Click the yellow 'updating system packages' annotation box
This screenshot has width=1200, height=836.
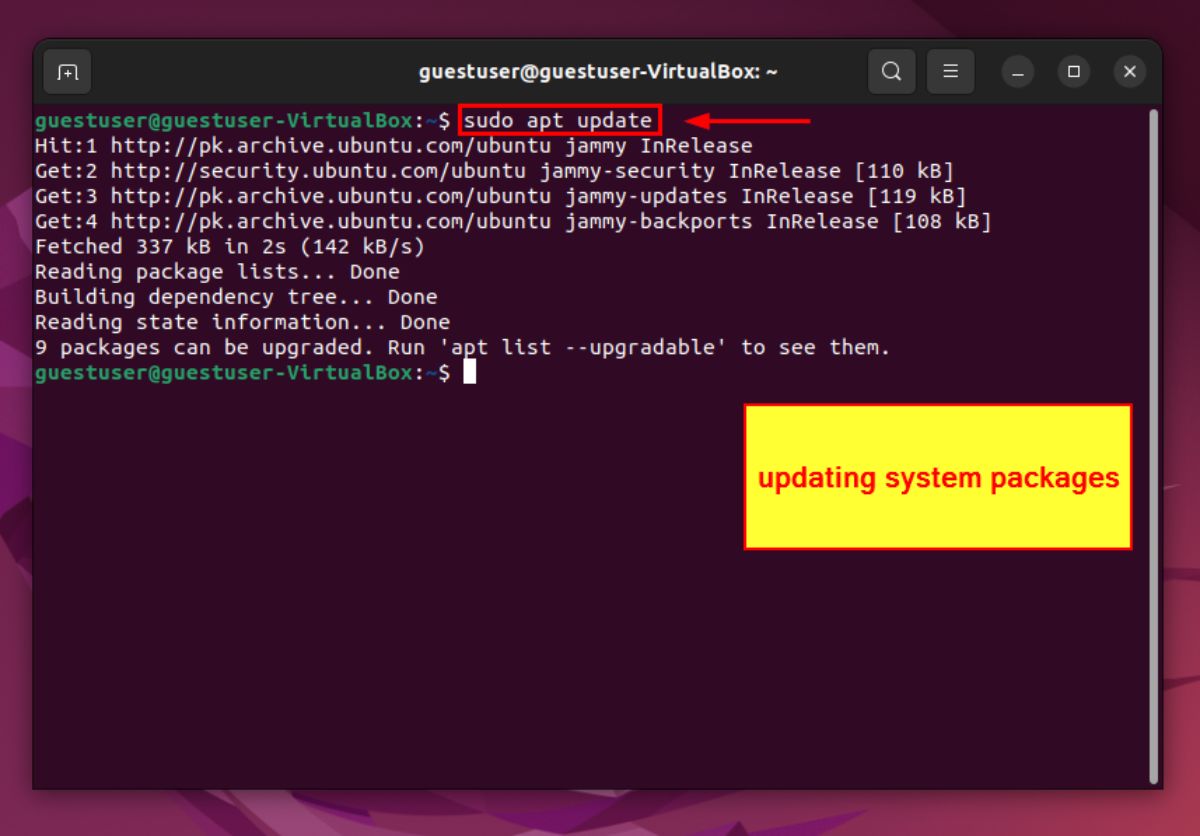(x=937, y=476)
